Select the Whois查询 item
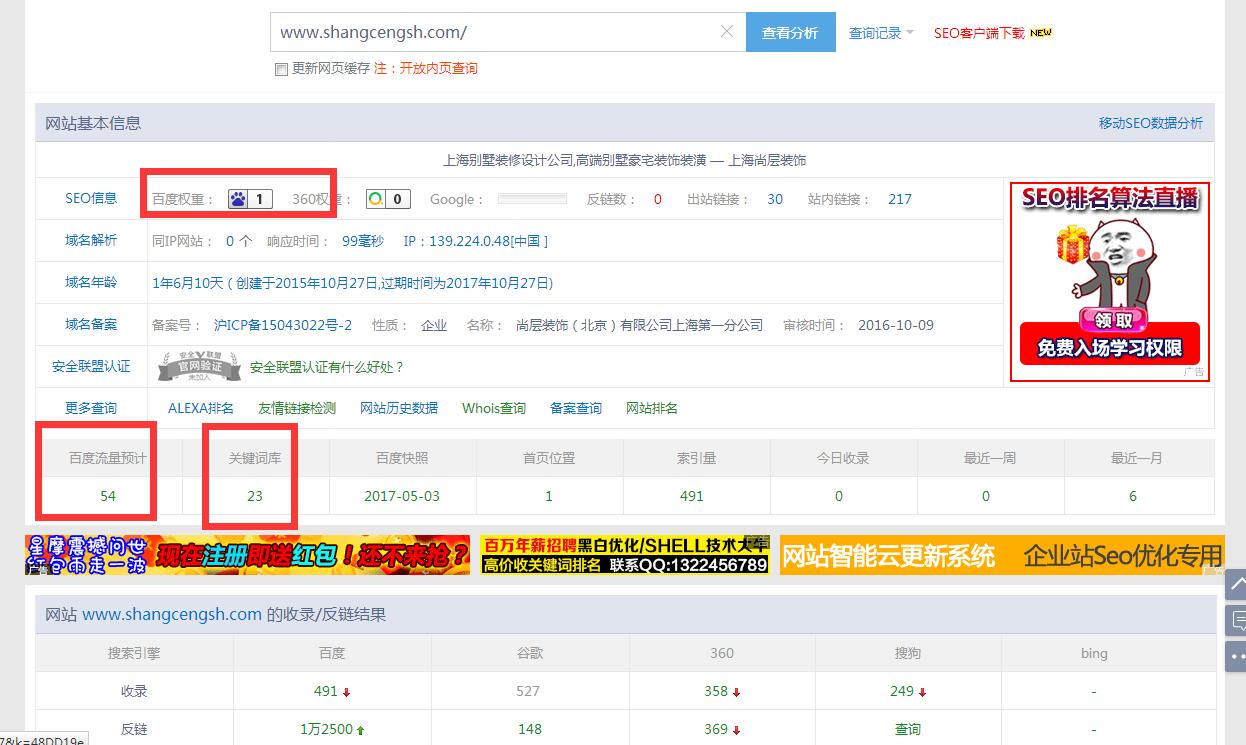Image resolution: width=1246 pixels, height=745 pixels. pos(494,408)
